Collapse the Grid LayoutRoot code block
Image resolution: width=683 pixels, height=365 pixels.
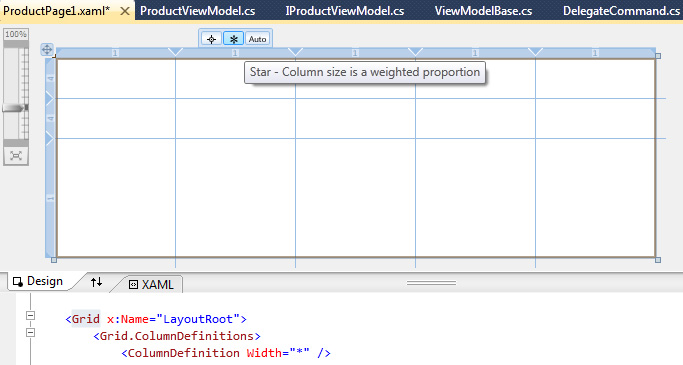click(30, 315)
